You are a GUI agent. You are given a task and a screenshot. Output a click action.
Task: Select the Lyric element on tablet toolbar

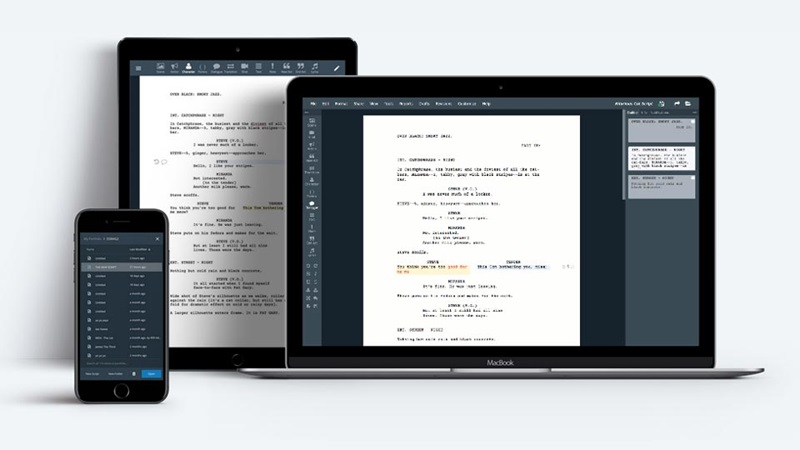[x=315, y=68]
